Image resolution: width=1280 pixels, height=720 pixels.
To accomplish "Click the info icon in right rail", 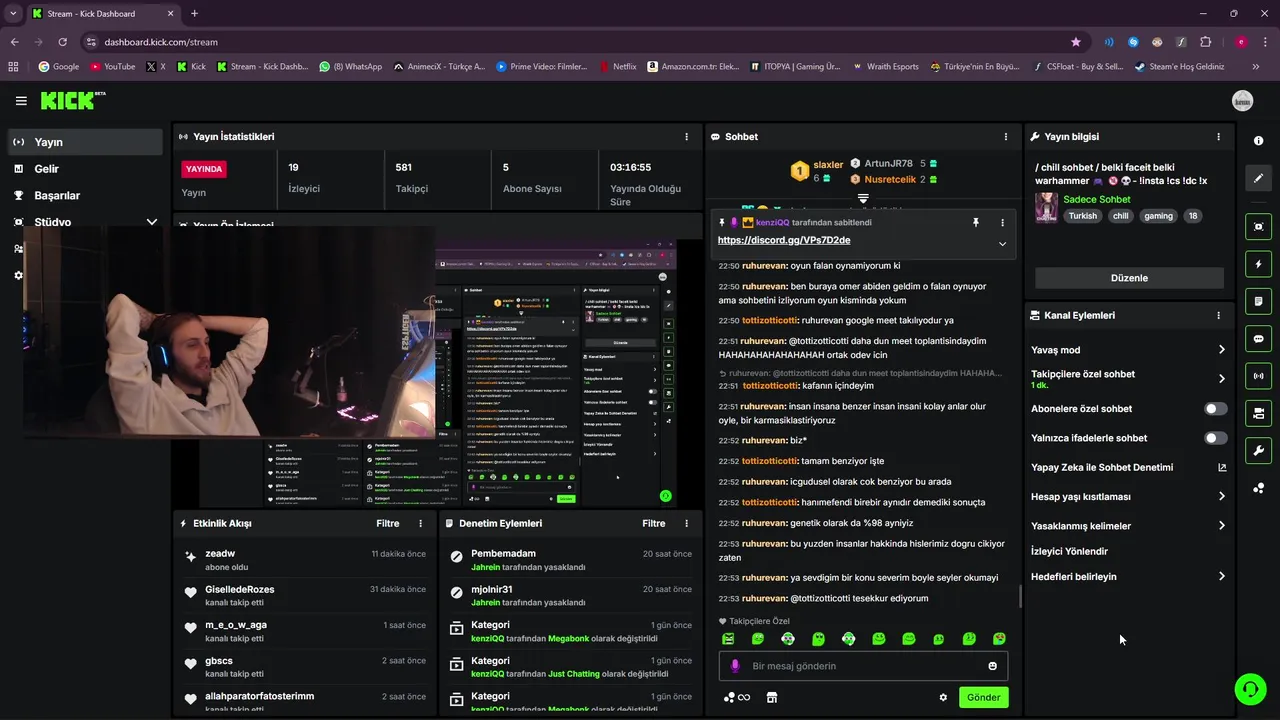I will 1258,141.
